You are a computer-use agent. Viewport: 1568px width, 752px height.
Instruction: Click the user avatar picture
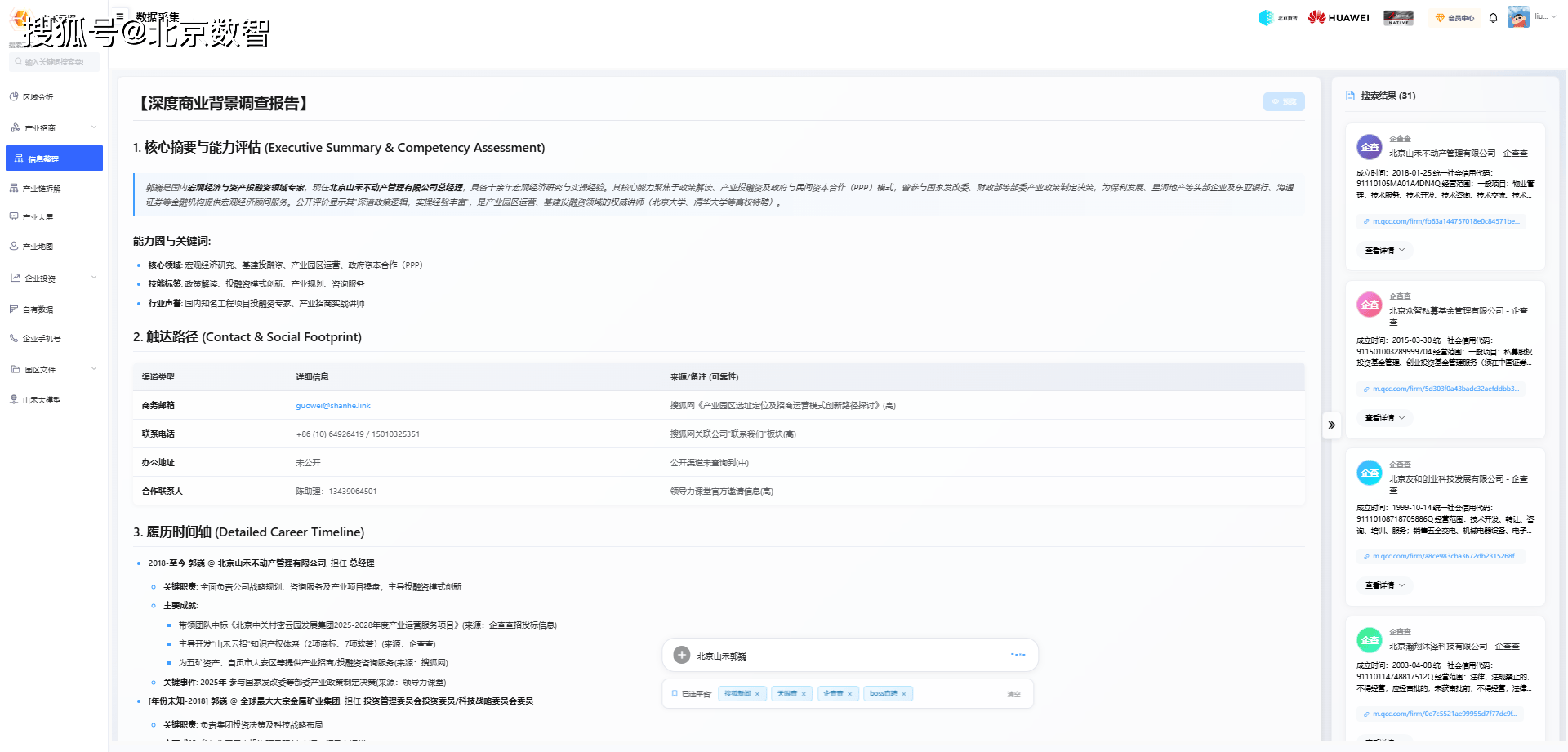(x=1518, y=17)
